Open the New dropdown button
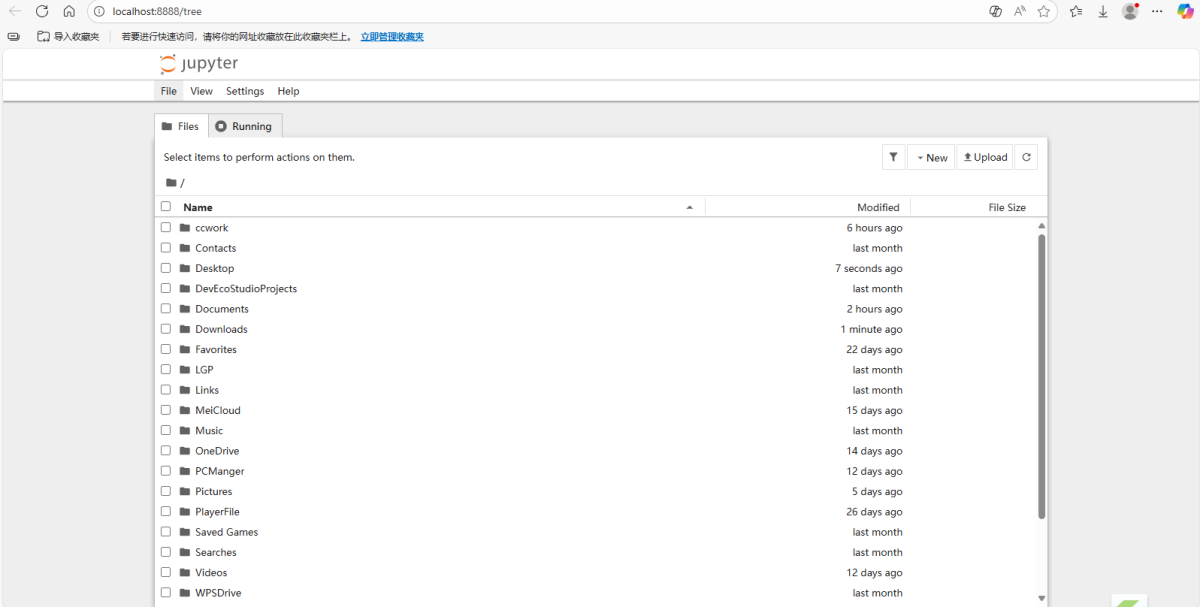This screenshot has width=1200, height=607. [931, 157]
